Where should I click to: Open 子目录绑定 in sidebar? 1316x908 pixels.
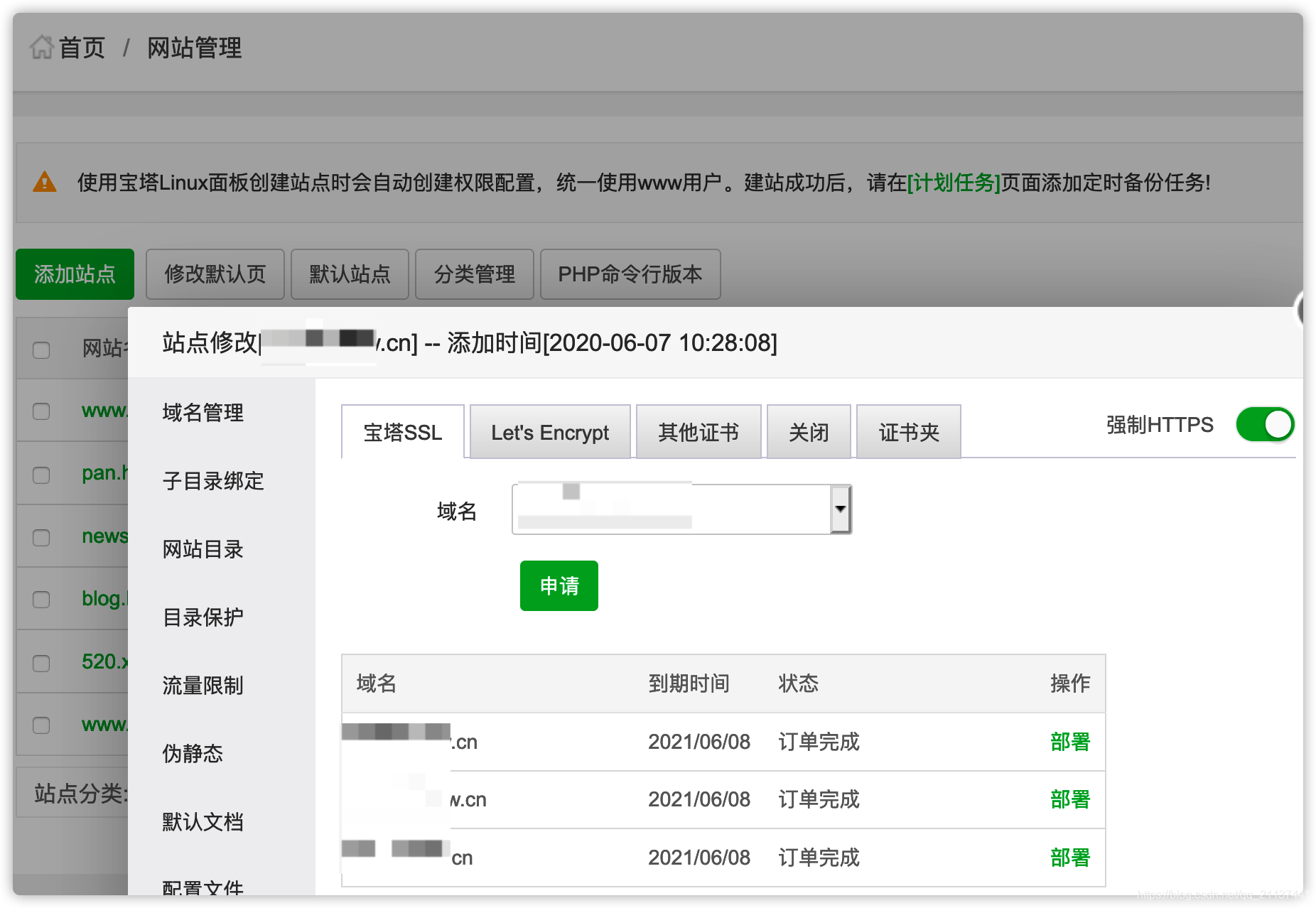213,481
